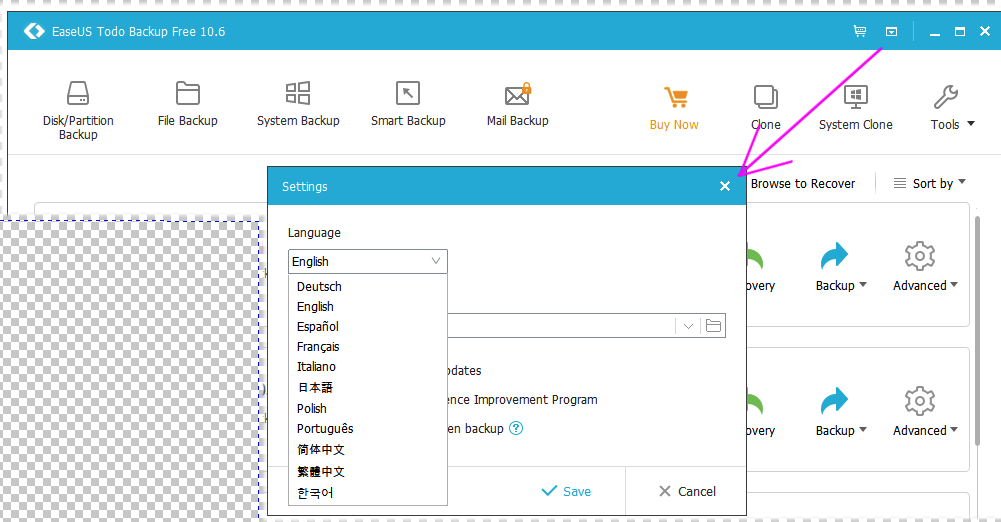Open Disk/Partition Backup tool
1001x522 pixels.
[78, 110]
